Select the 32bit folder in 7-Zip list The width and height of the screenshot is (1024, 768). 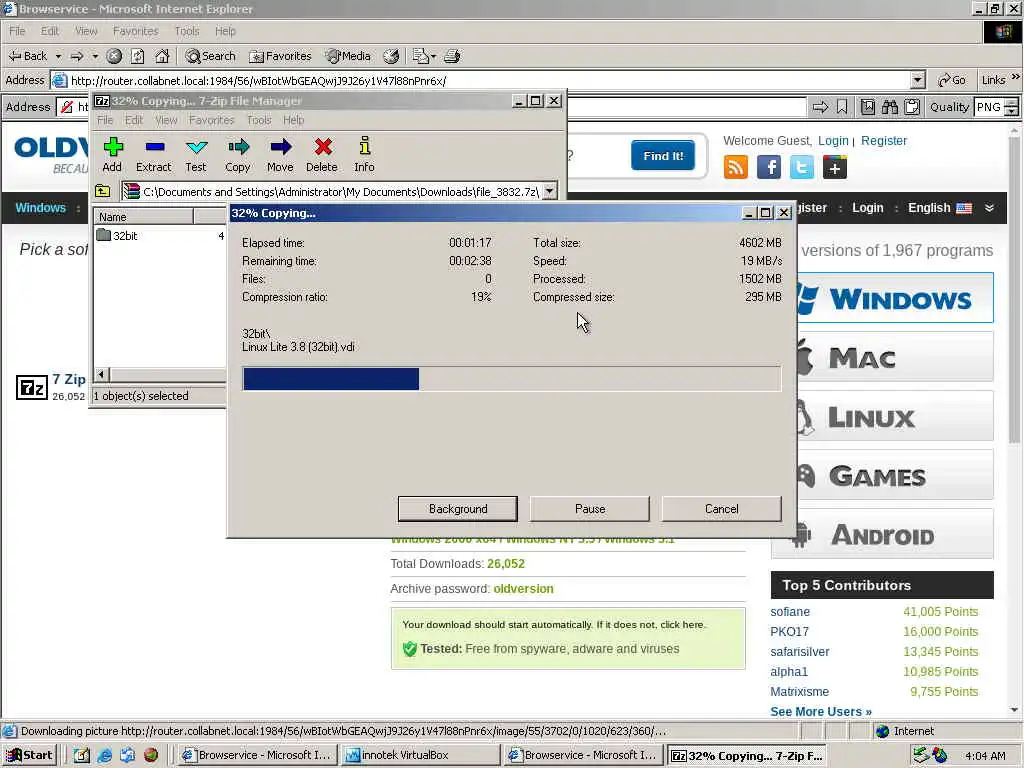point(118,236)
